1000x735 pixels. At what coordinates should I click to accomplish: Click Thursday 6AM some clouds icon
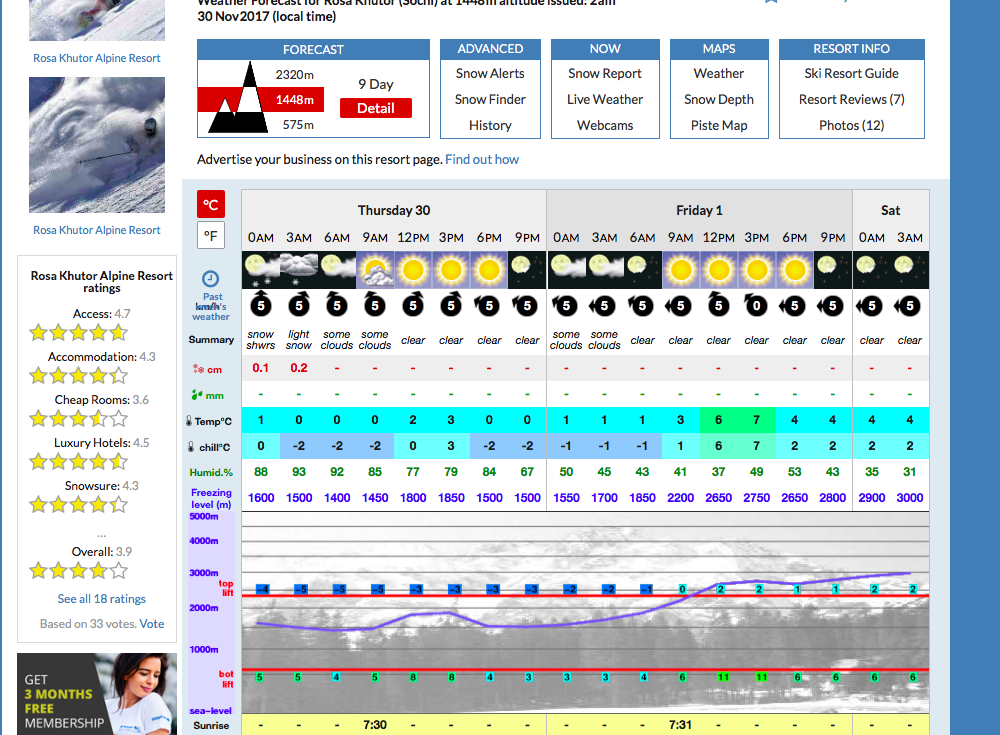click(x=337, y=270)
